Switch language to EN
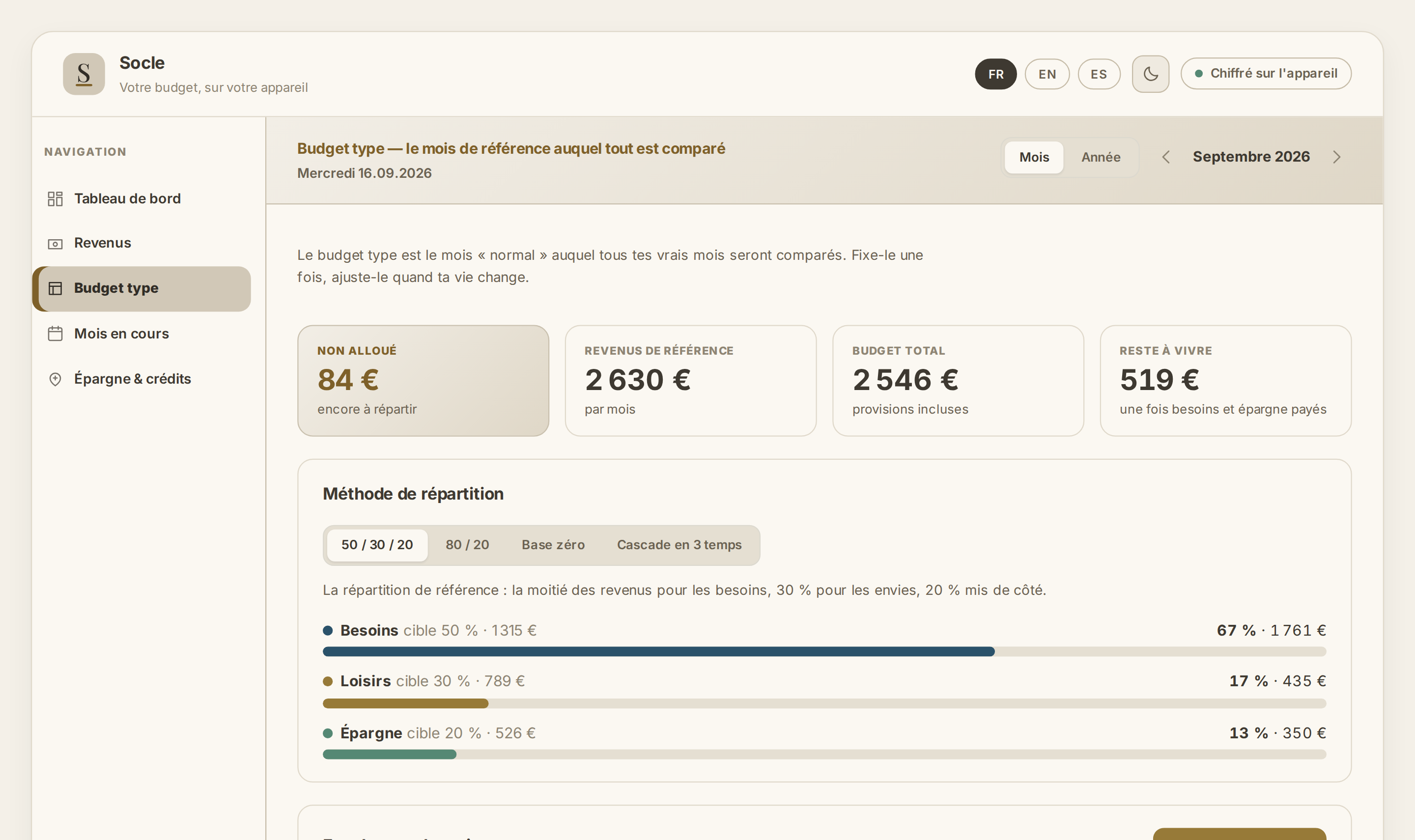Viewport: 1415px width, 840px height. click(1047, 74)
